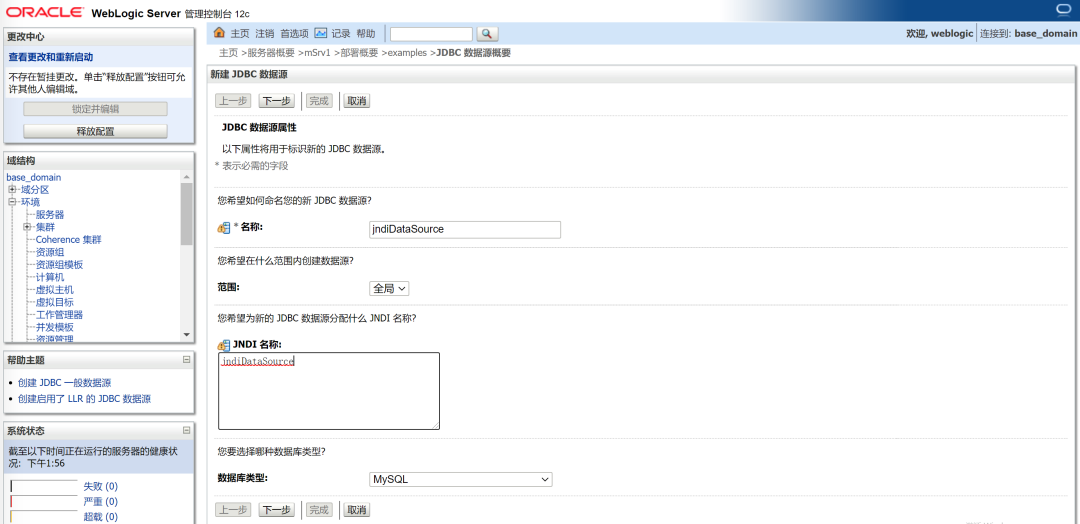
Task: Select 服务器 in the domain tree
Action: coord(50,215)
